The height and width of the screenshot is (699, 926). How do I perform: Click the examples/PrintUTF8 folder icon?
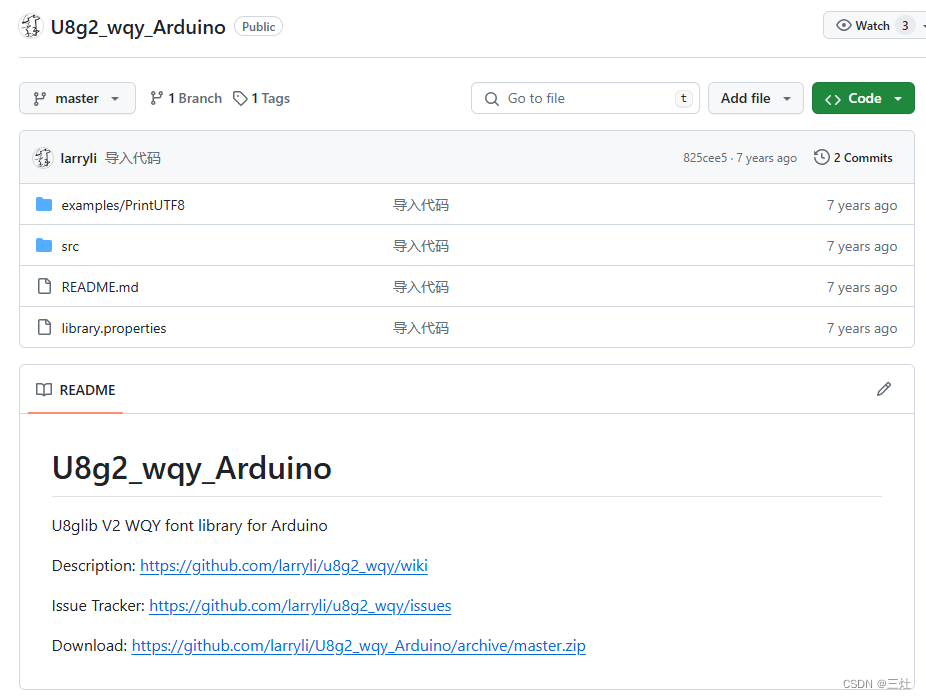click(44, 205)
